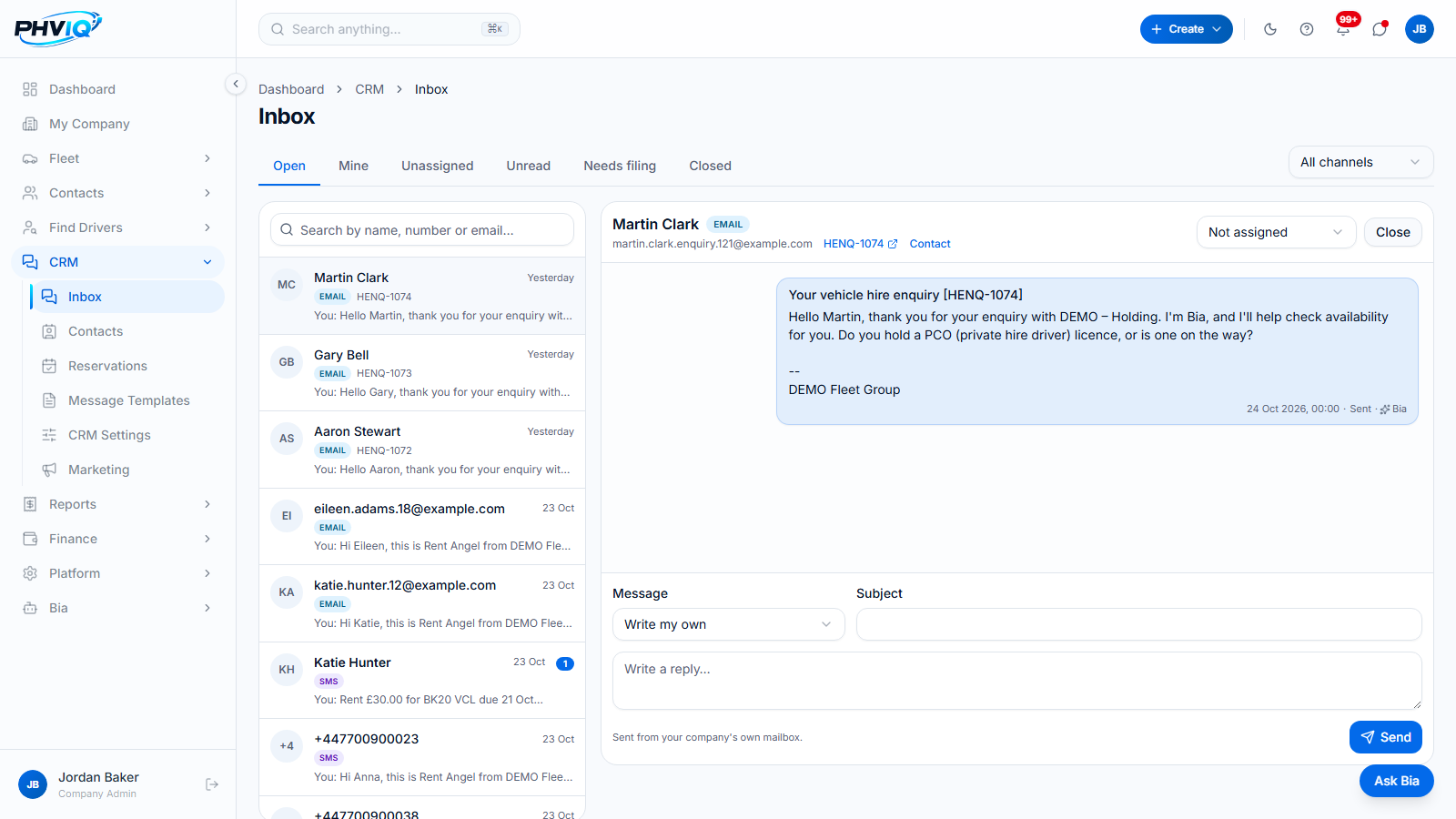Collapse the CRM menu section
This screenshot has height=819, width=1456.
click(118, 262)
